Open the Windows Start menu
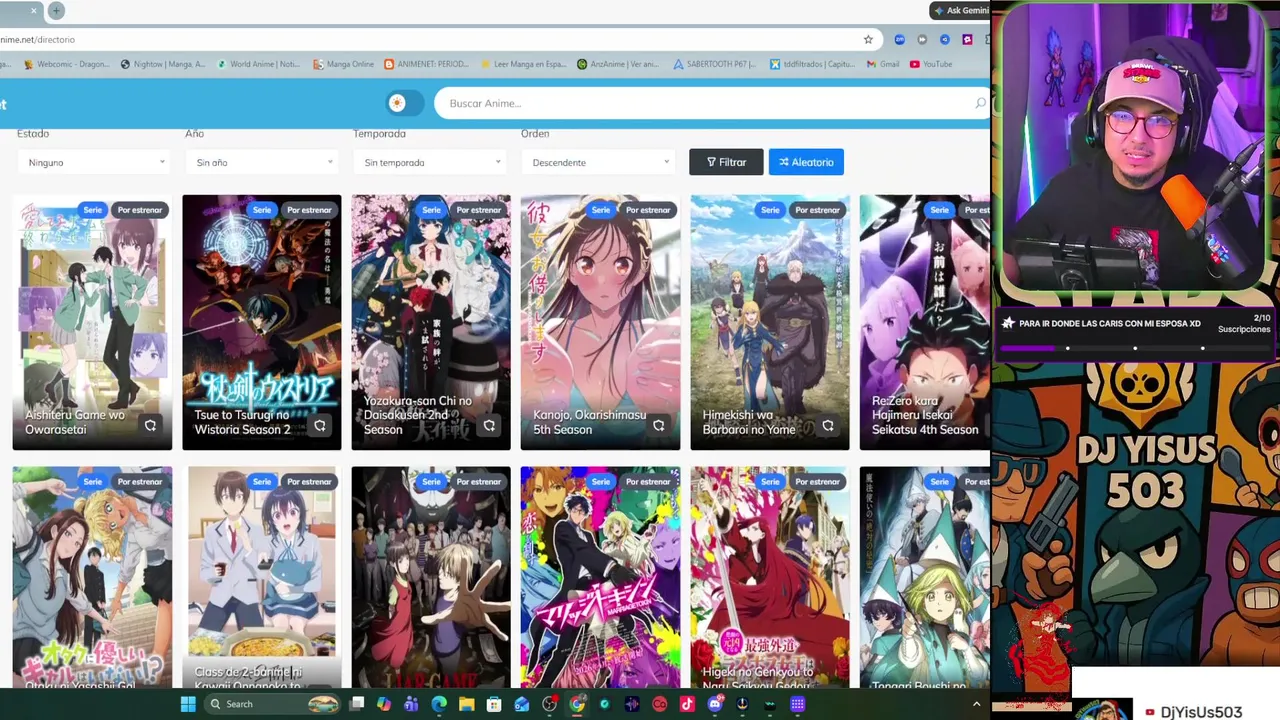The width and height of the screenshot is (1280, 720). pyautogui.click(x=187, y=704)
